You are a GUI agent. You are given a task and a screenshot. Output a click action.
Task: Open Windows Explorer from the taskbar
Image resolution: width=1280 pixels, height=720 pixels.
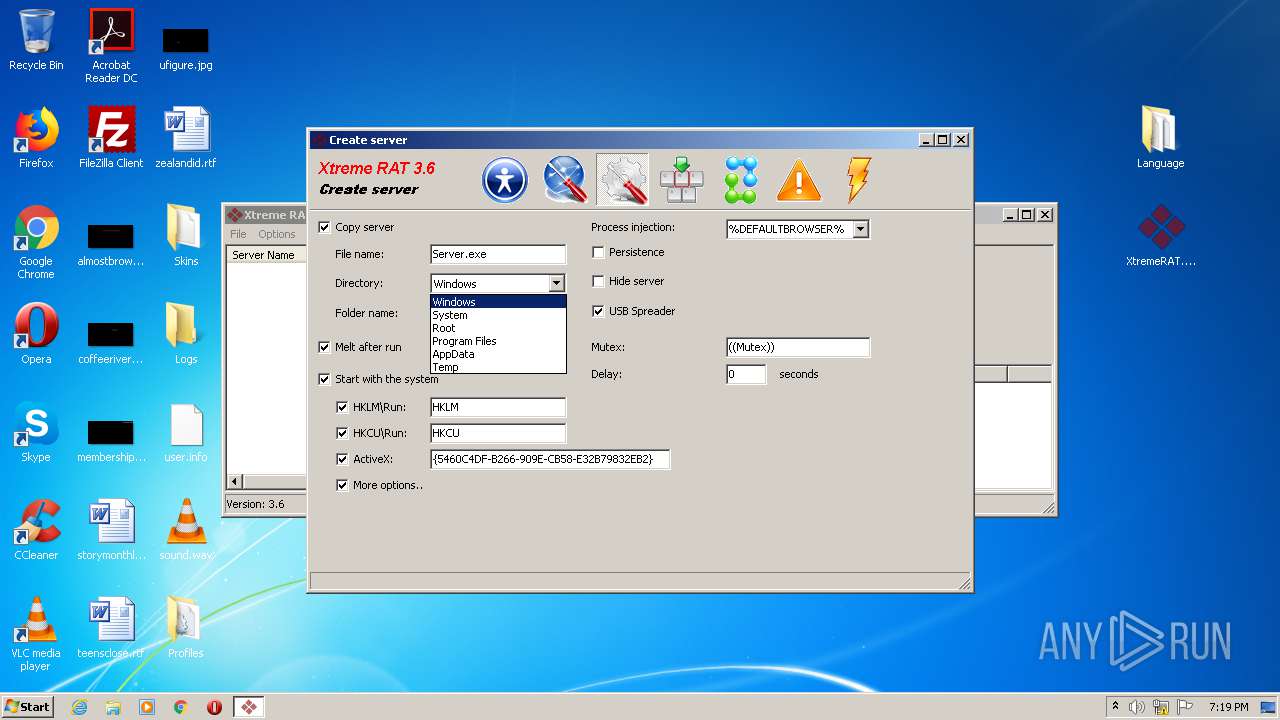(113, 707)
